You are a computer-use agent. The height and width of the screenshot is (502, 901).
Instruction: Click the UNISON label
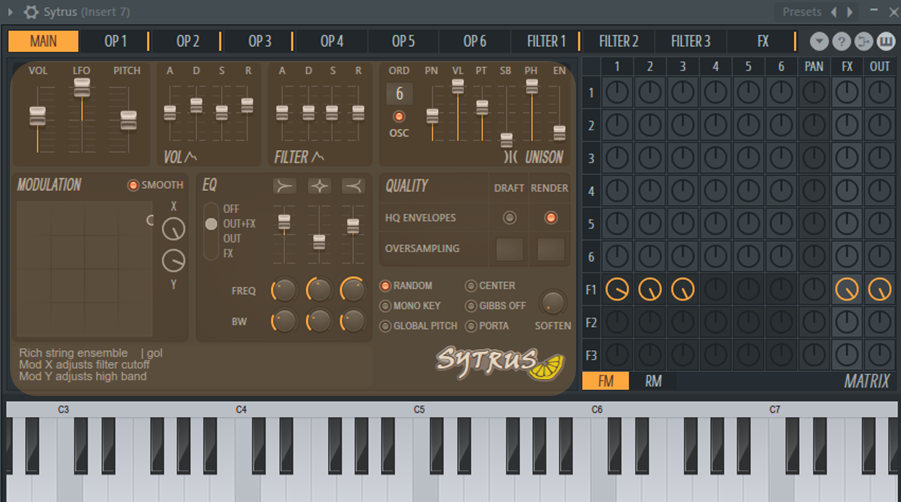coord(544,157)
